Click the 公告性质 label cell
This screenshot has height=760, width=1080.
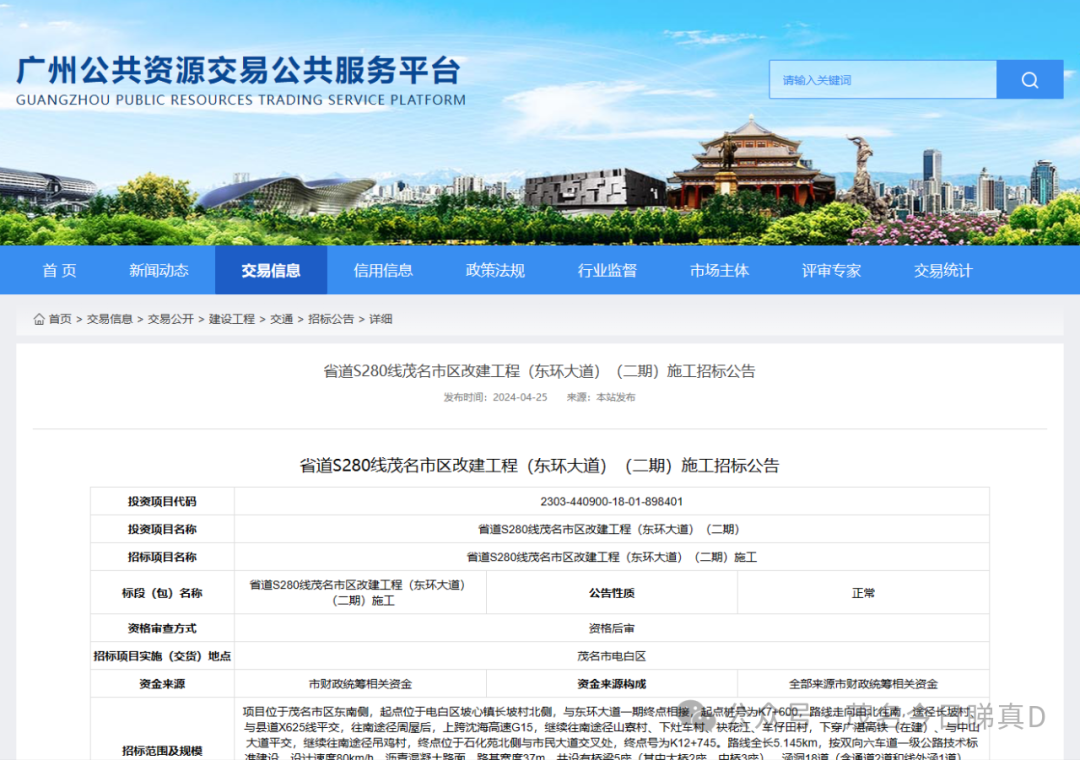pyautogui.click(x=612, y=593)
